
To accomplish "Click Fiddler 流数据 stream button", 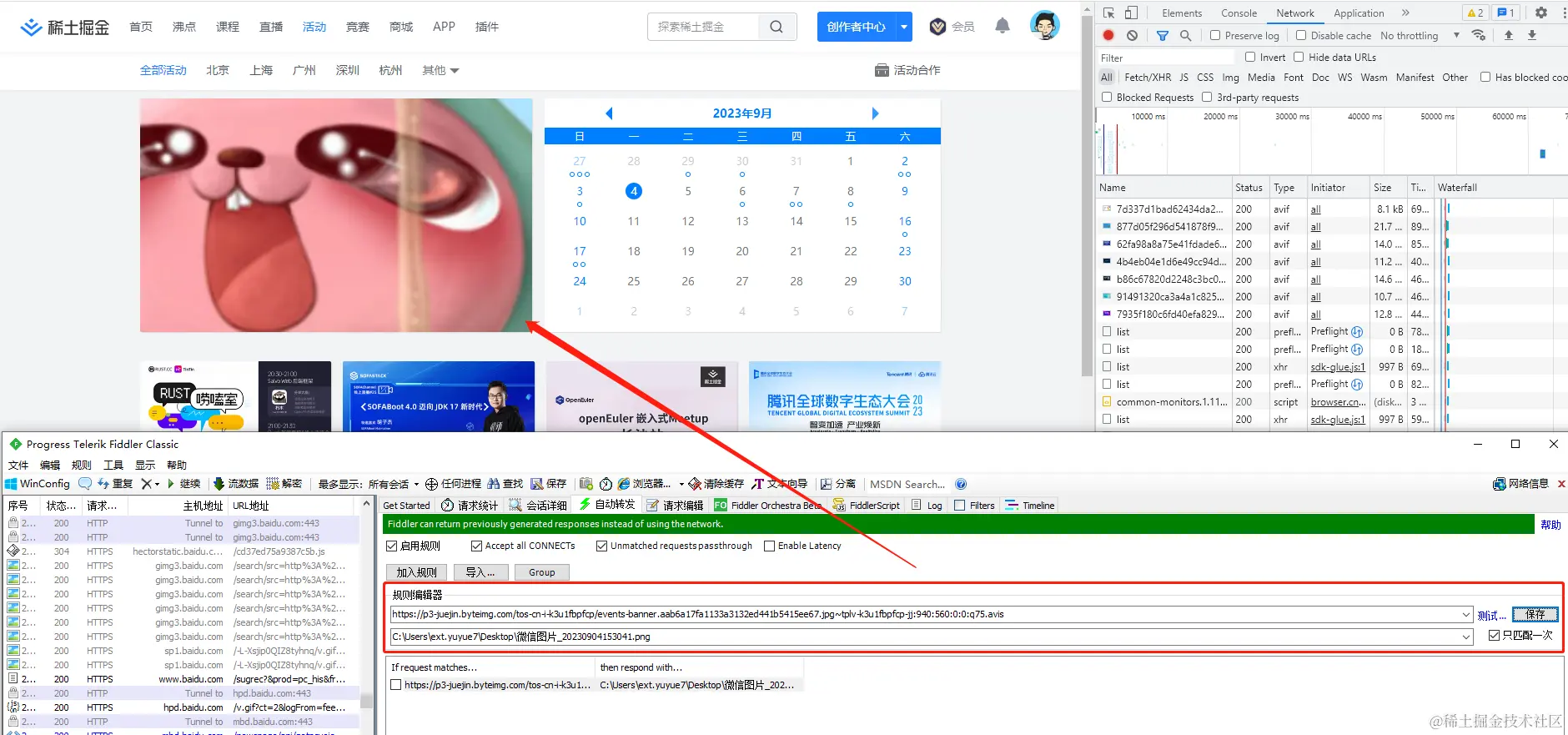I will pyautogui.click(x=236, y=484).
